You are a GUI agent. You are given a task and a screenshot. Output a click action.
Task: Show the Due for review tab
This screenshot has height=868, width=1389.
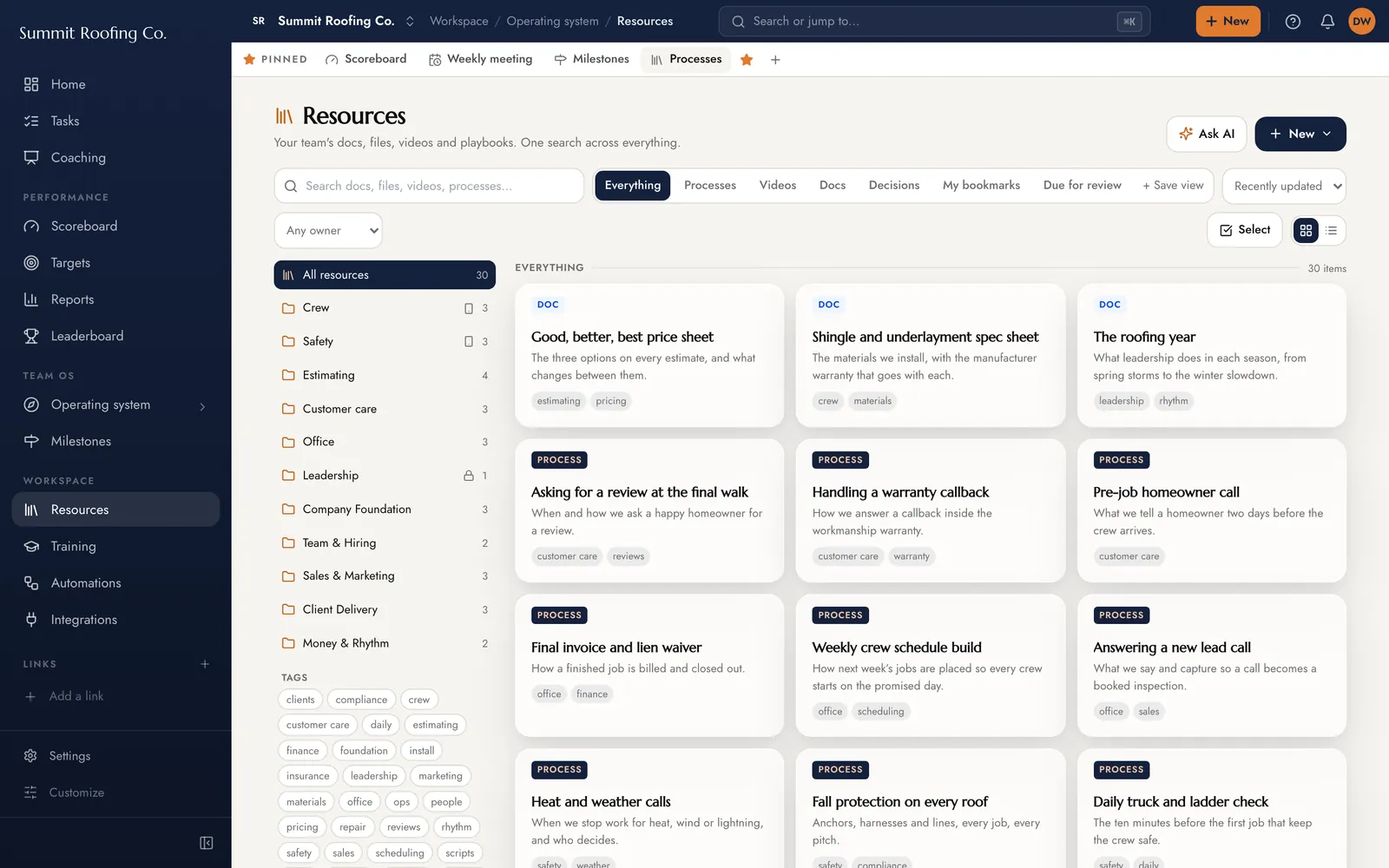tap(1083, 186)
